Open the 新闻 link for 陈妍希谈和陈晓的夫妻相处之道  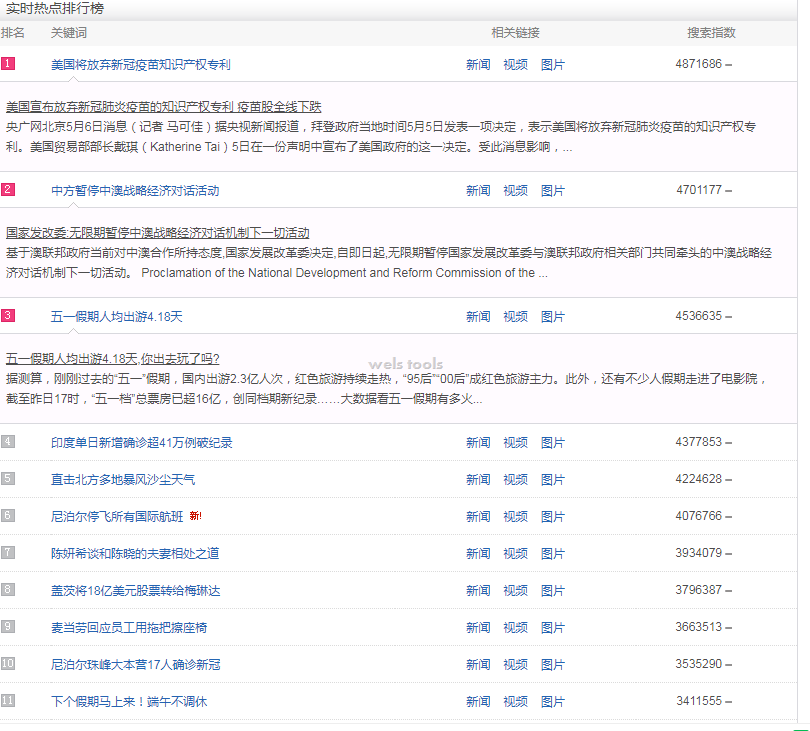(x=478, y=553)
